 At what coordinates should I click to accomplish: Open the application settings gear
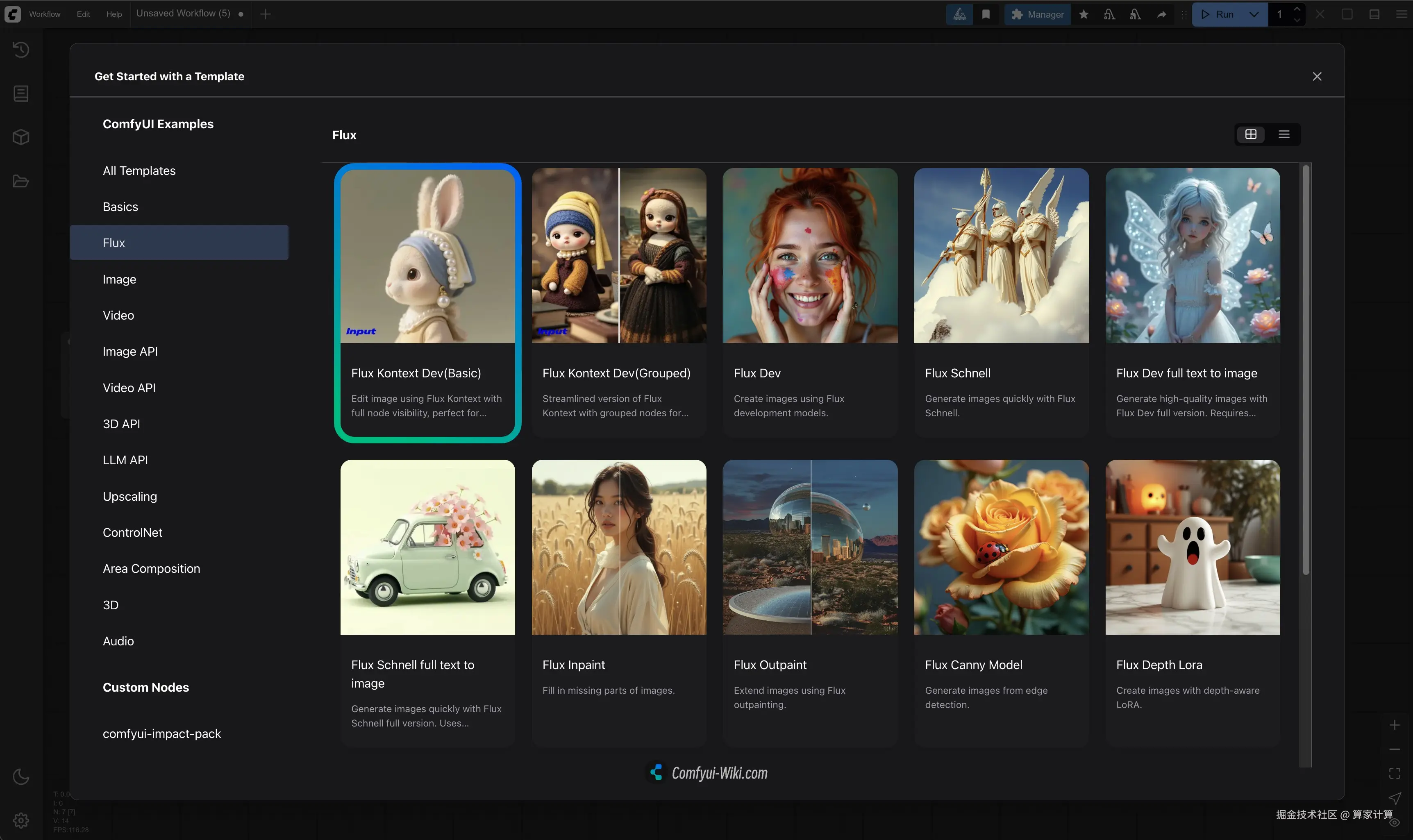point(21,820)
